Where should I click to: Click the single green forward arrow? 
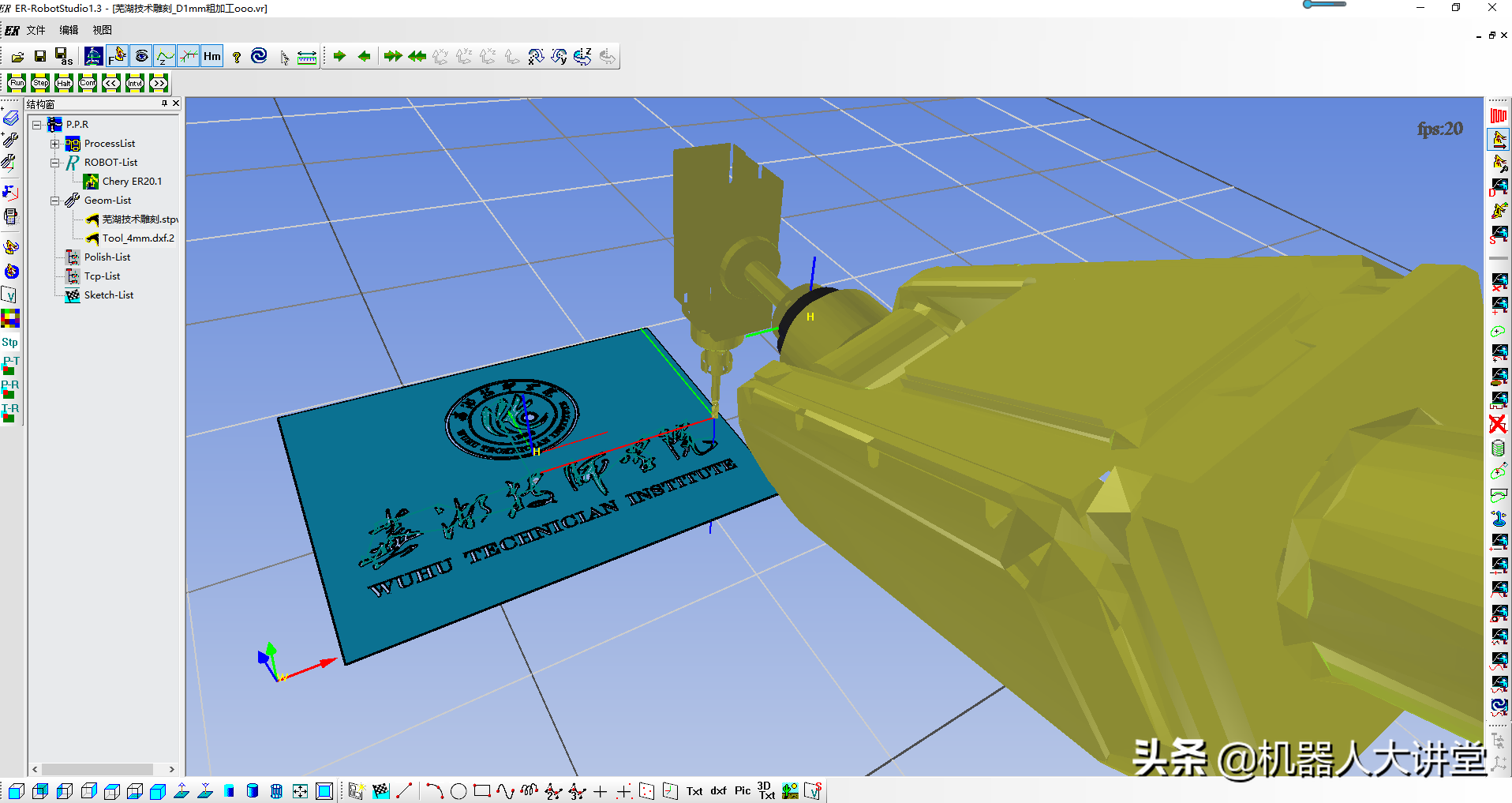click(340, 56)
